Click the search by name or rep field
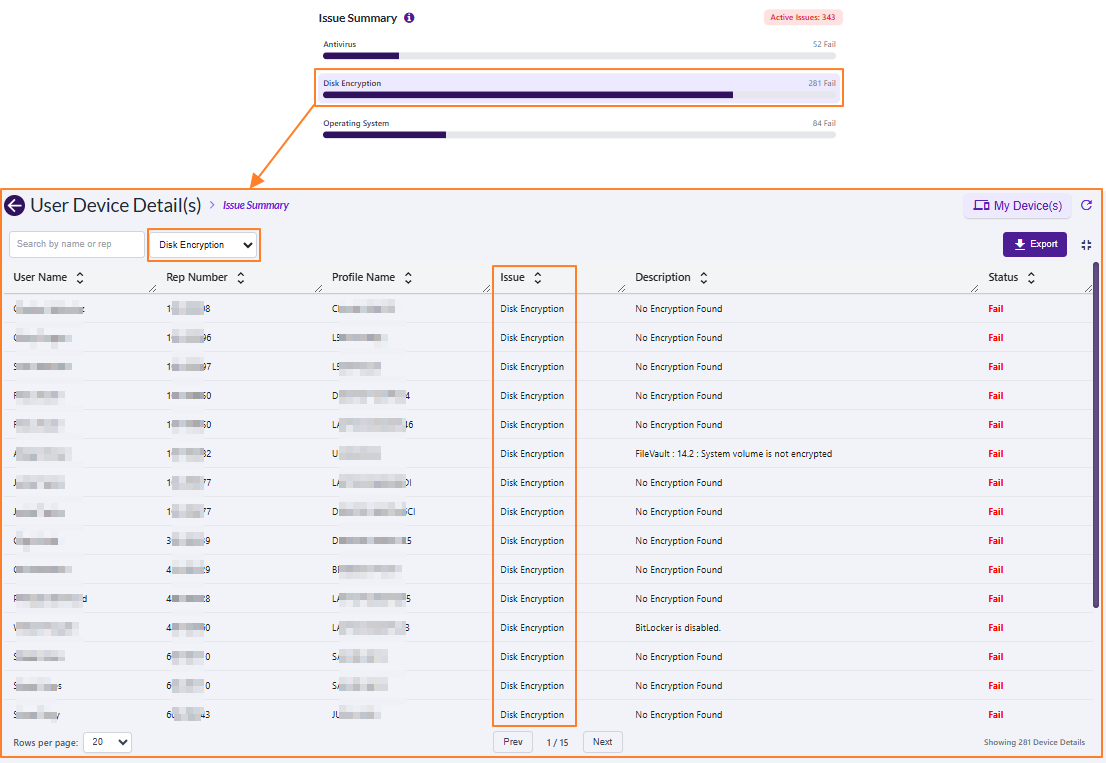This screenshot has width=1106, height=763. [x=77, y=244]
